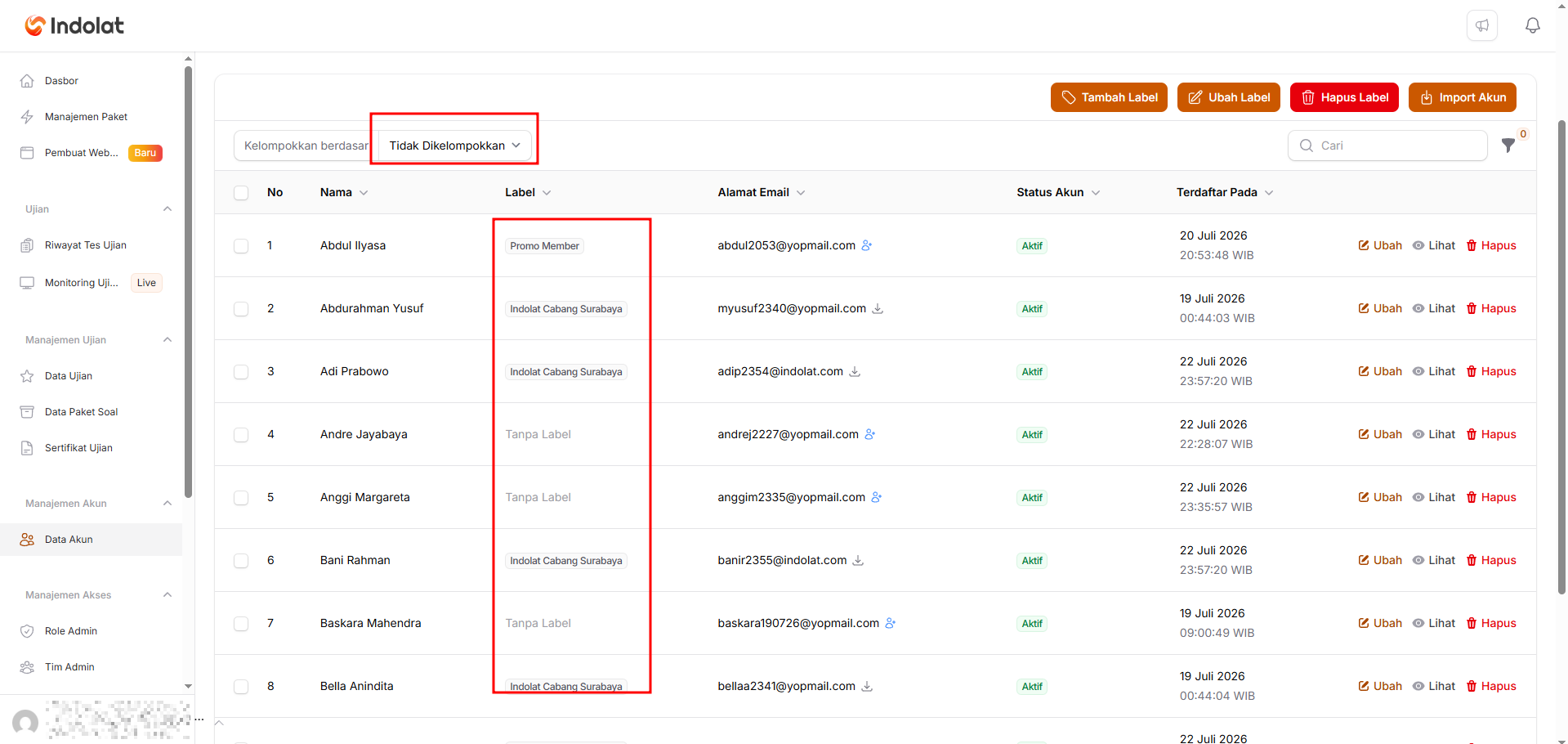Click the Ubah Label button

[1228, 97]
